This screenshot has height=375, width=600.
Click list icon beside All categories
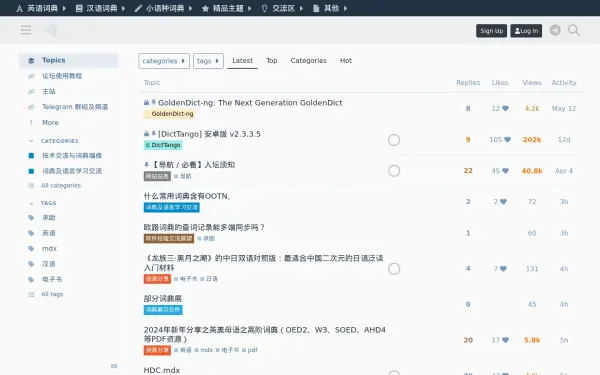pos(31,186)
